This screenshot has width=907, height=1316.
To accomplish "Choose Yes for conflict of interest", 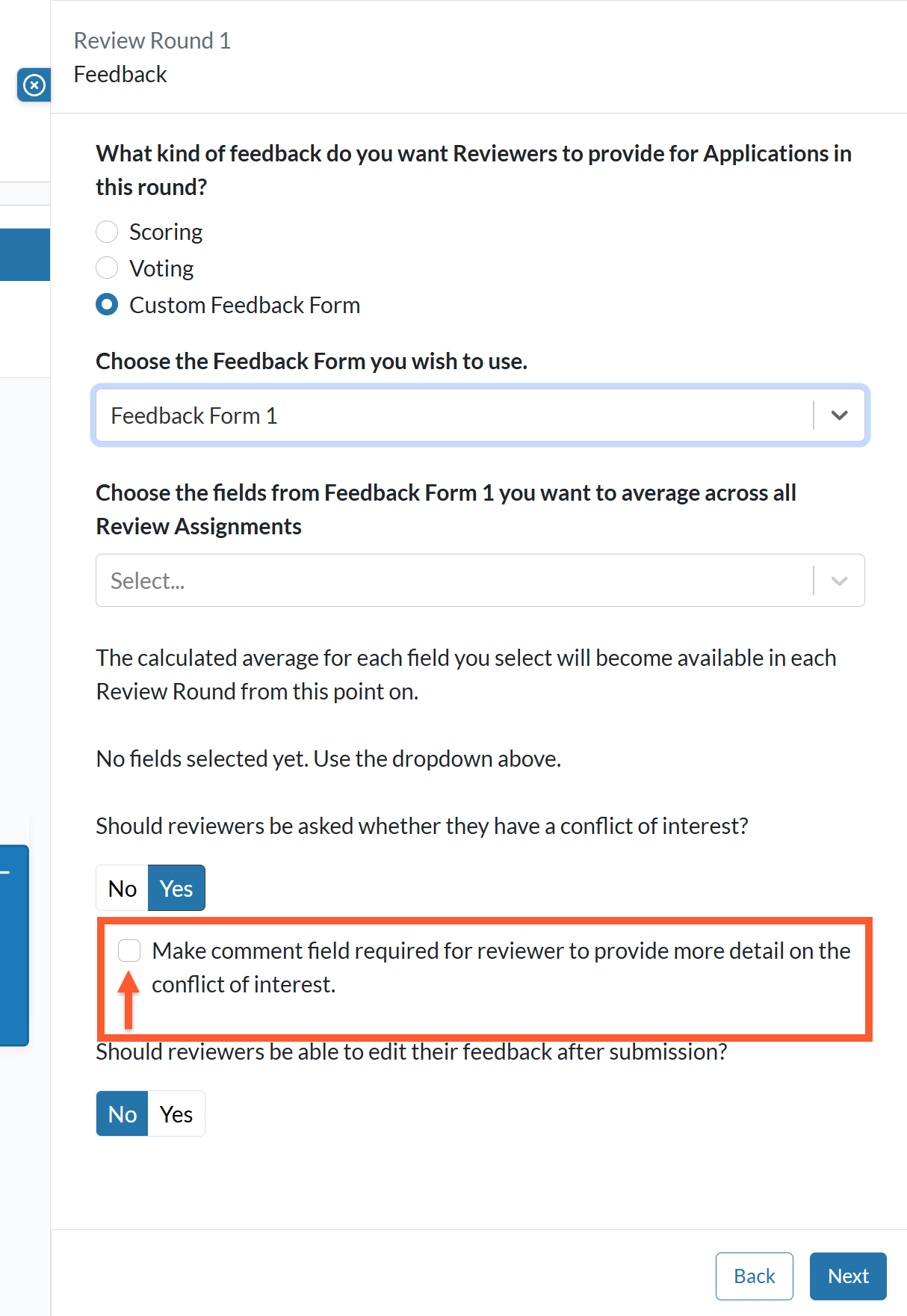I will (176, 888).
